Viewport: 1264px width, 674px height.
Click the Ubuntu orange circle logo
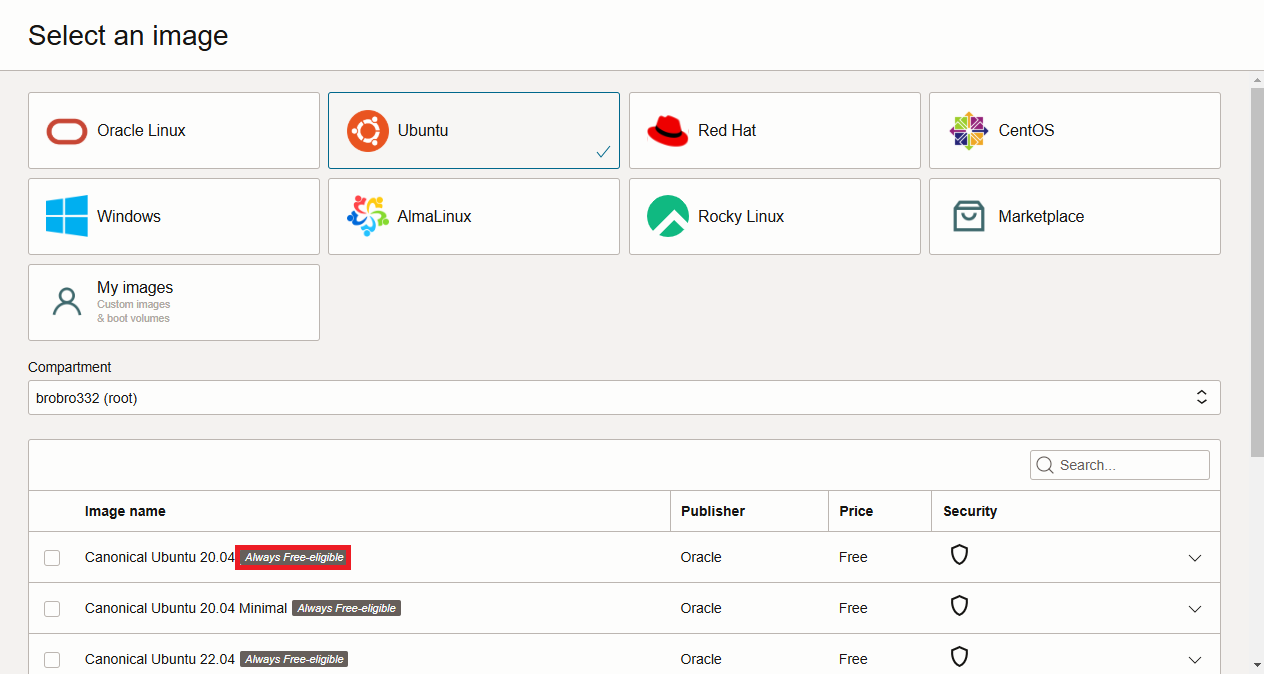click(x=368, y=131)
